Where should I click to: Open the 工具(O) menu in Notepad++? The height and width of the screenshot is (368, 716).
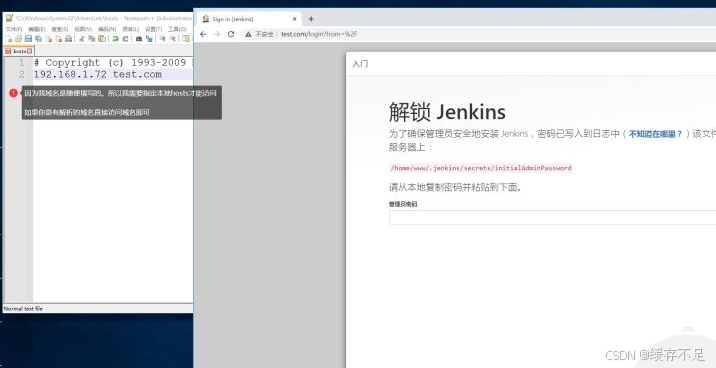177,29
